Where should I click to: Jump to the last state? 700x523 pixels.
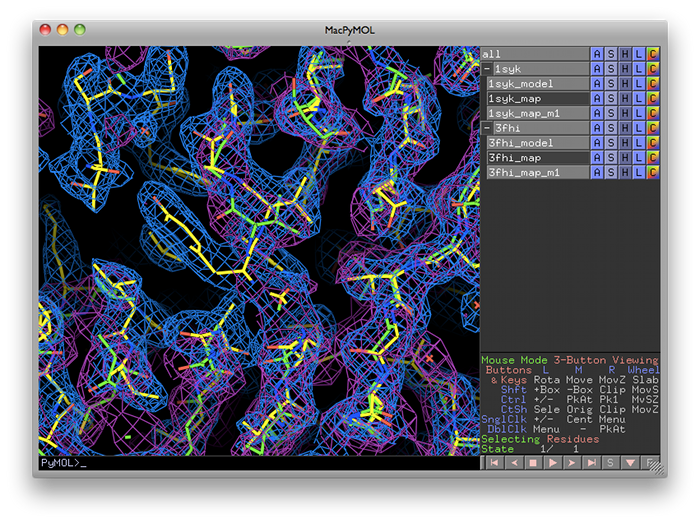coord(591,463)
